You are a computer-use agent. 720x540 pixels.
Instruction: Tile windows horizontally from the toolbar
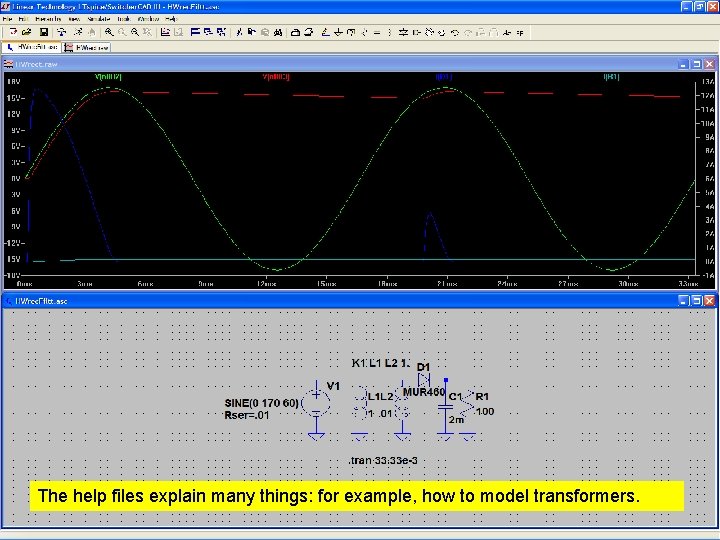(x=195, y=32)
